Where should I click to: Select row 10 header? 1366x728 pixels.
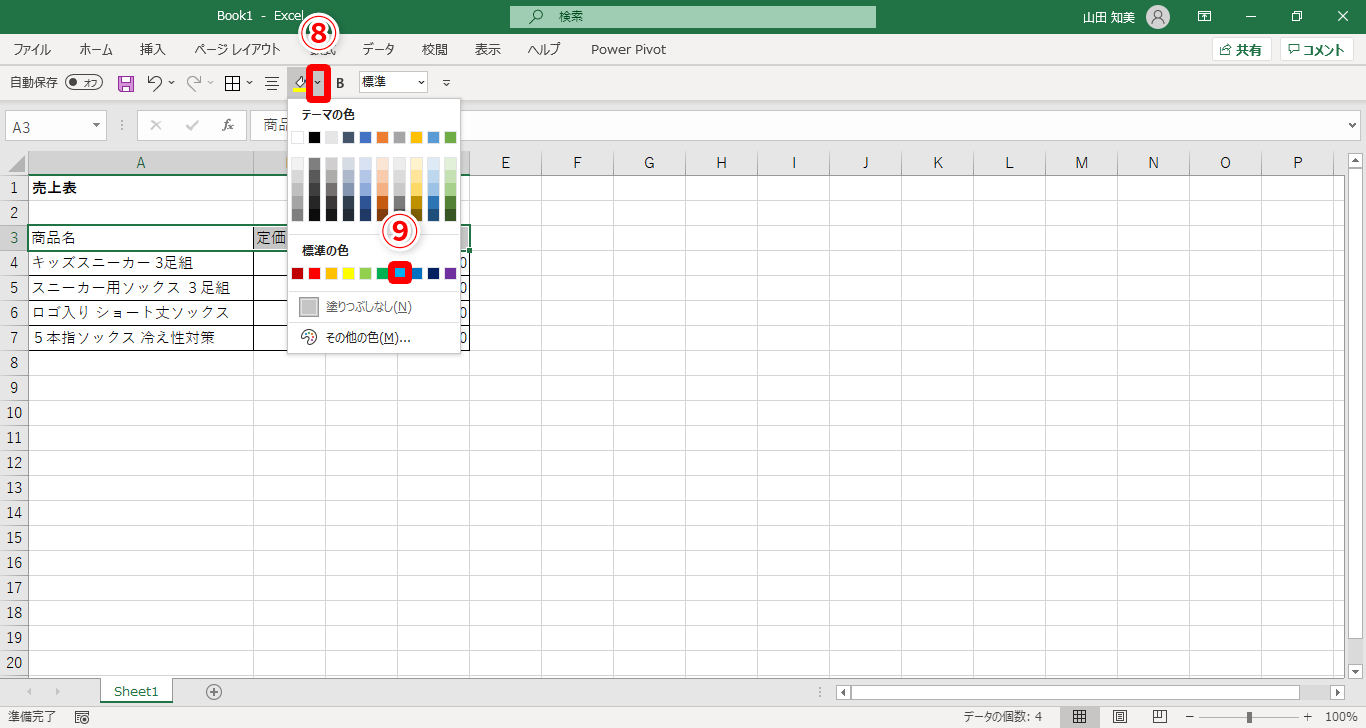click(14, 413)
